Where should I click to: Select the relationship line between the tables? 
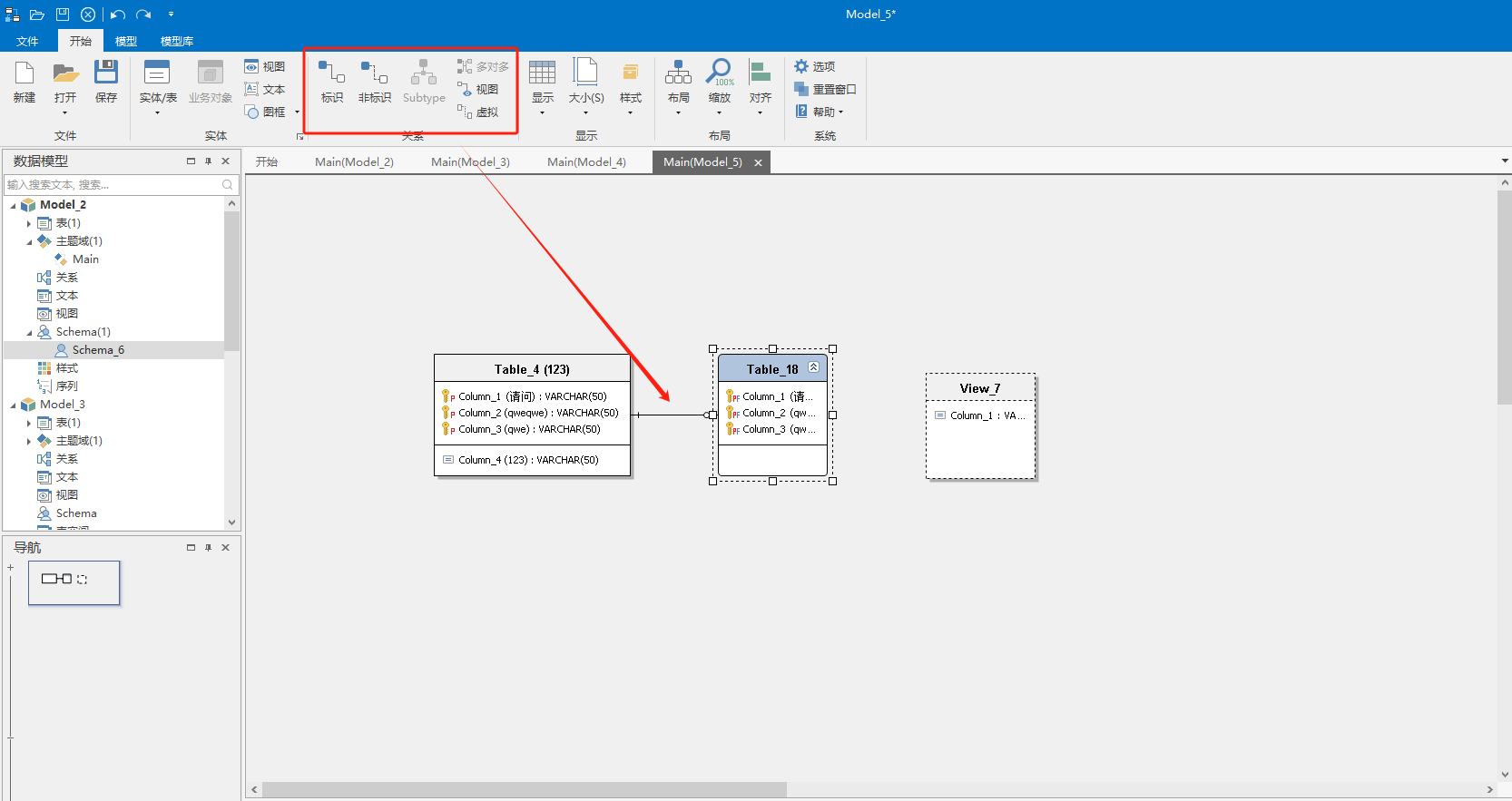(x=670, y=415)
